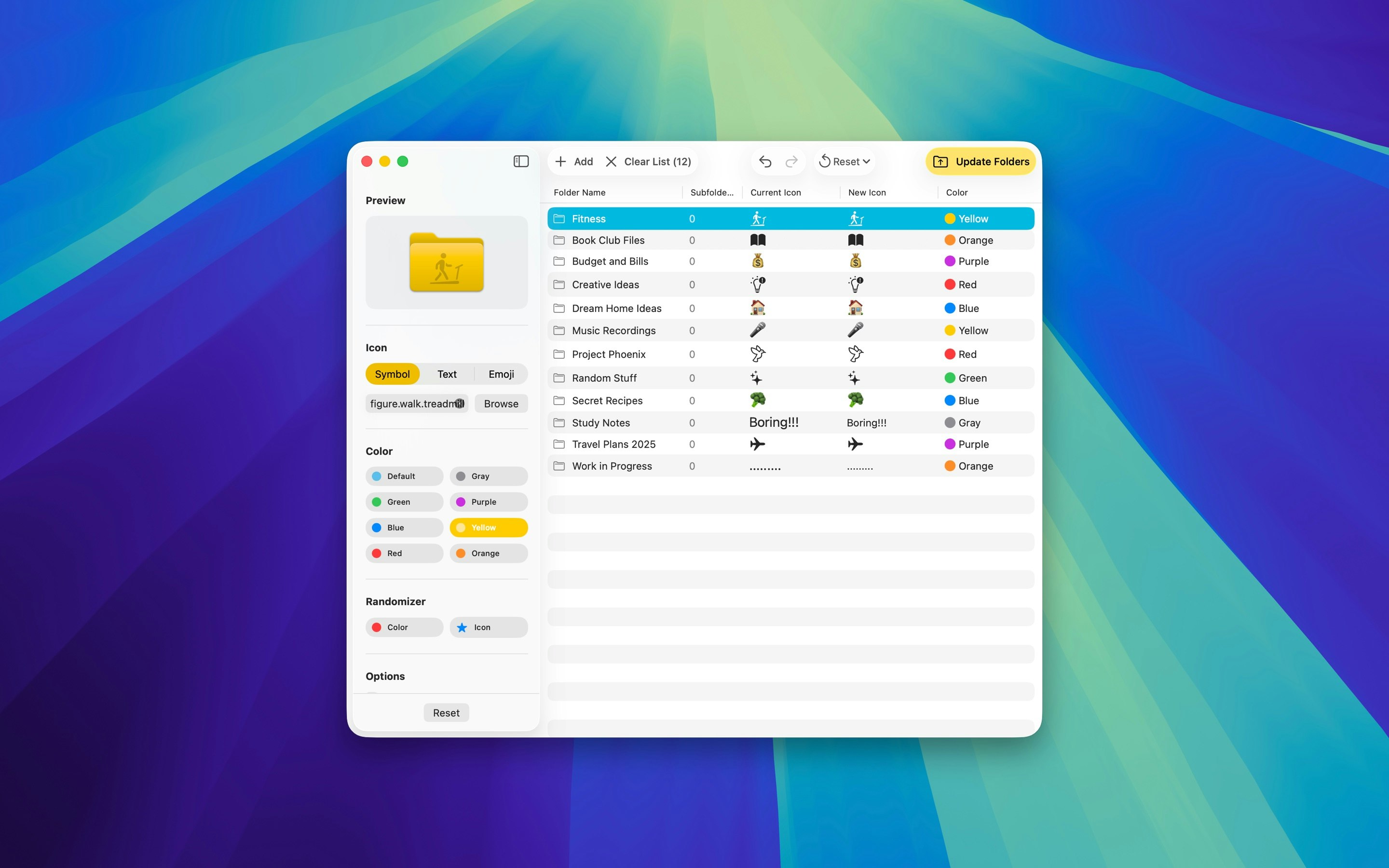Toggle the sidebar panel icon
1389x868 pixels.
pos(521,162)
